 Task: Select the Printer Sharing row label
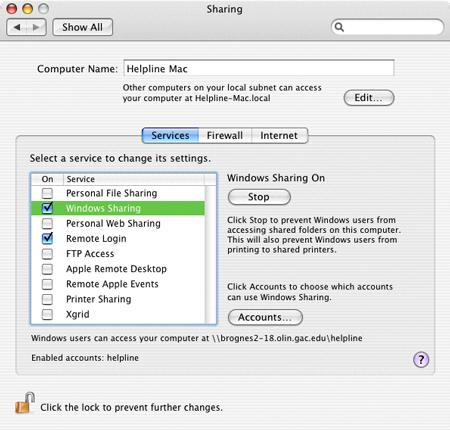tap(99, 299)
